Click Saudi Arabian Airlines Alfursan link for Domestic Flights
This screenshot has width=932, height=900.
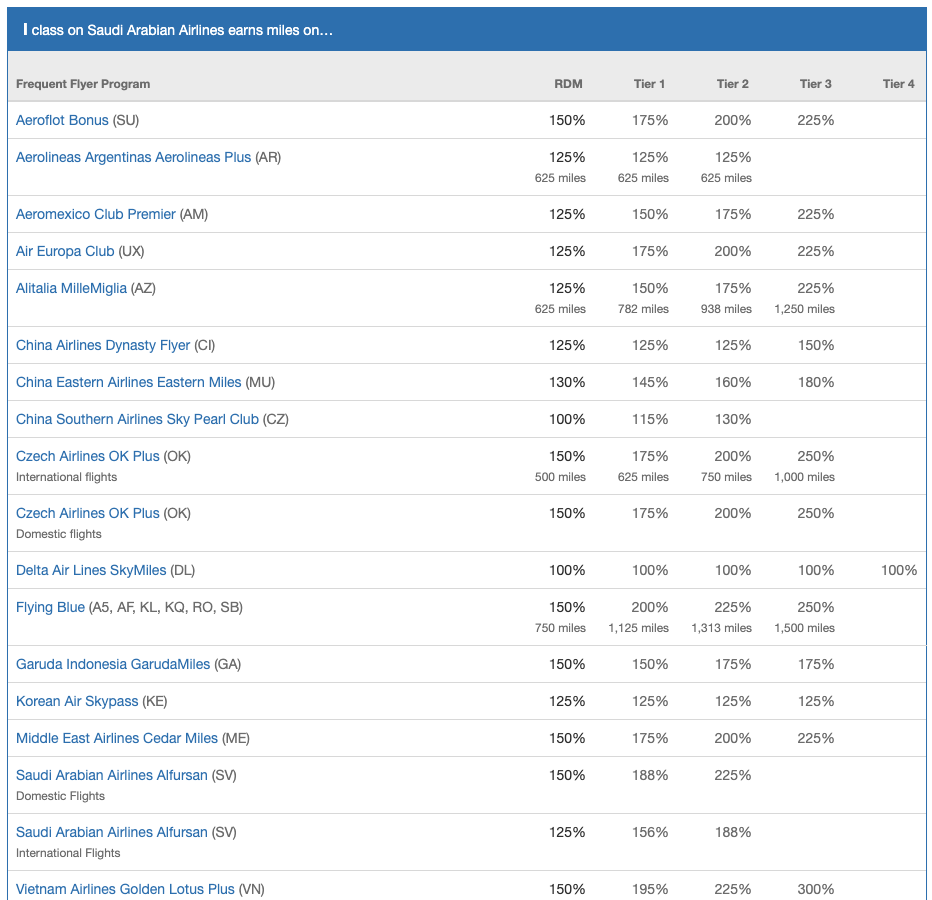click(112, 775)
